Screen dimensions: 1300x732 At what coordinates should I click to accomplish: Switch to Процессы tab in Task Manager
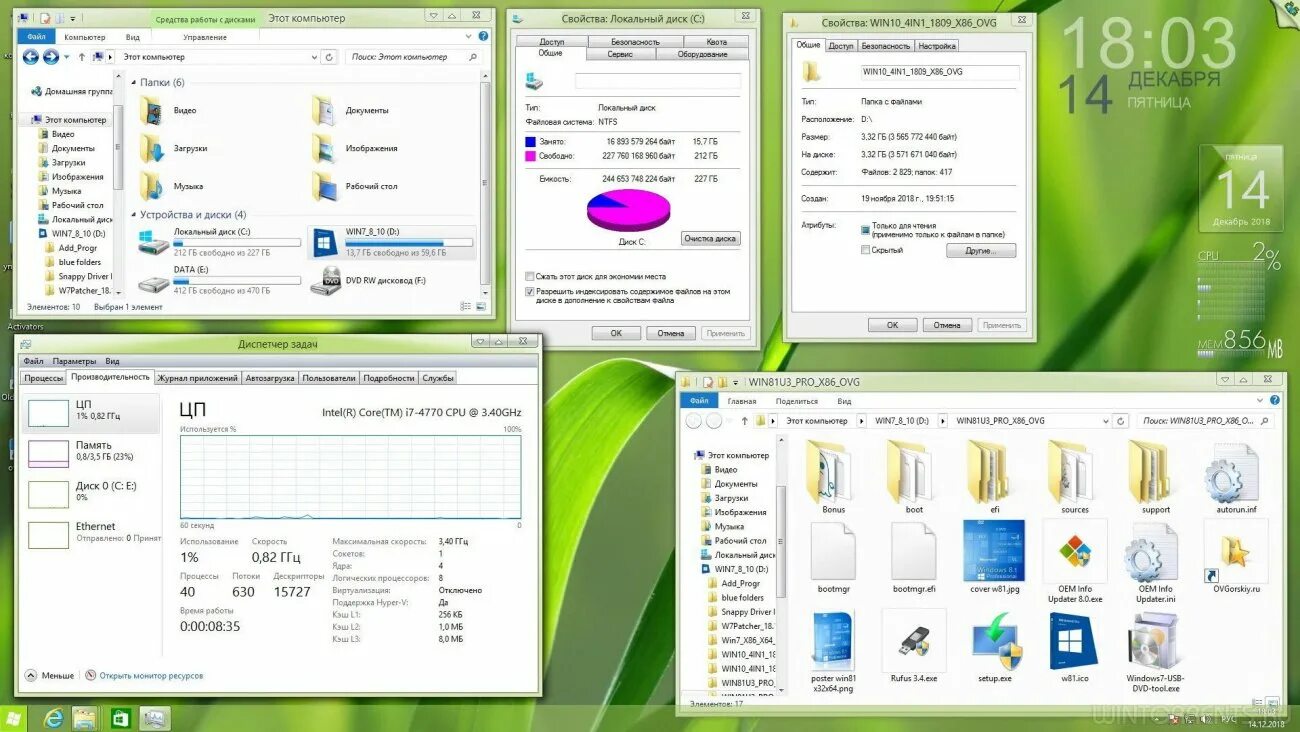tap(44, 378)
